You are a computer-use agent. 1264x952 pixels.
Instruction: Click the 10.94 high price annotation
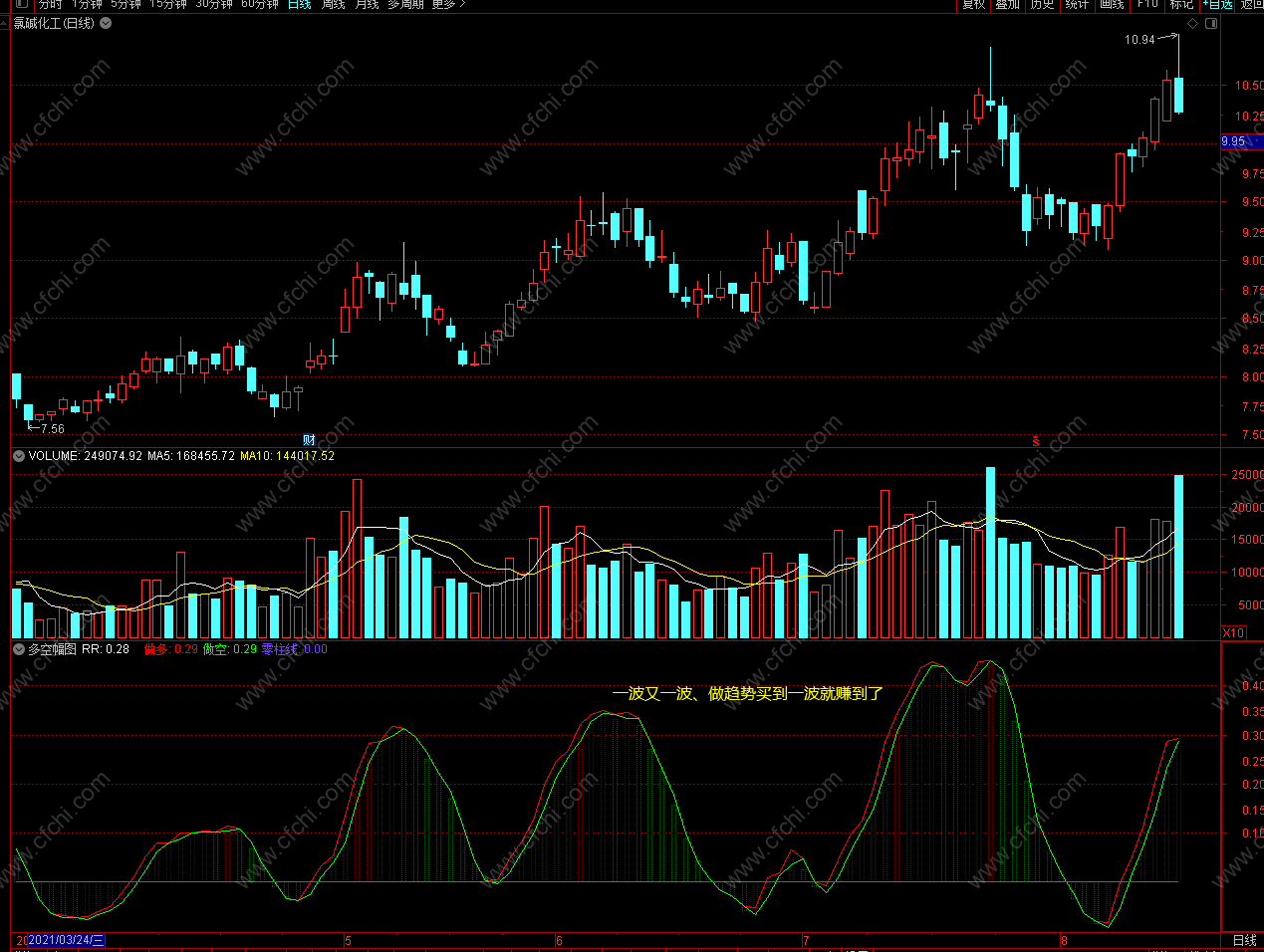1139,40
